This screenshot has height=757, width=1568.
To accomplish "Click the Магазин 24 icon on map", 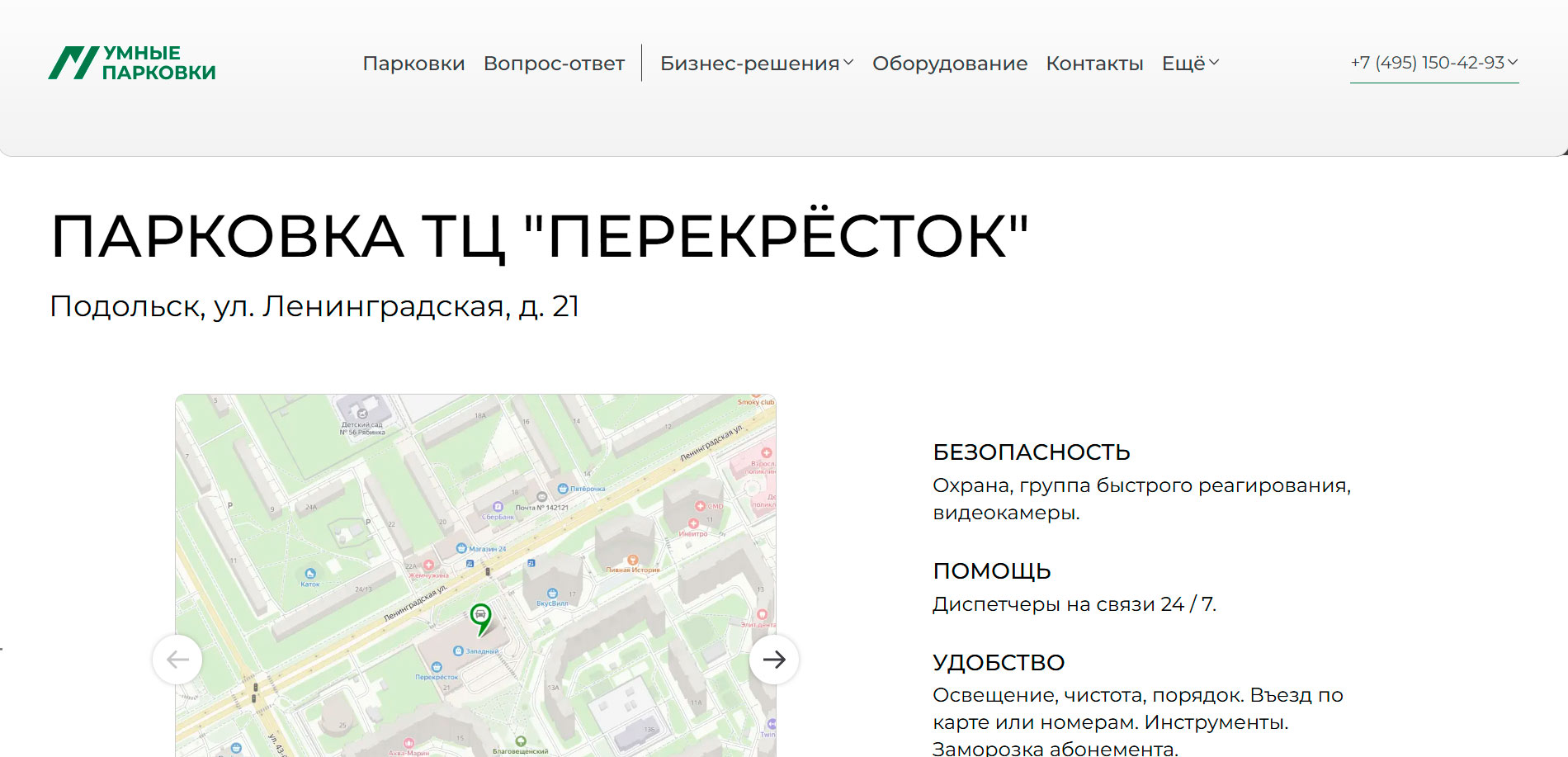I will click(x=461, y=548).
